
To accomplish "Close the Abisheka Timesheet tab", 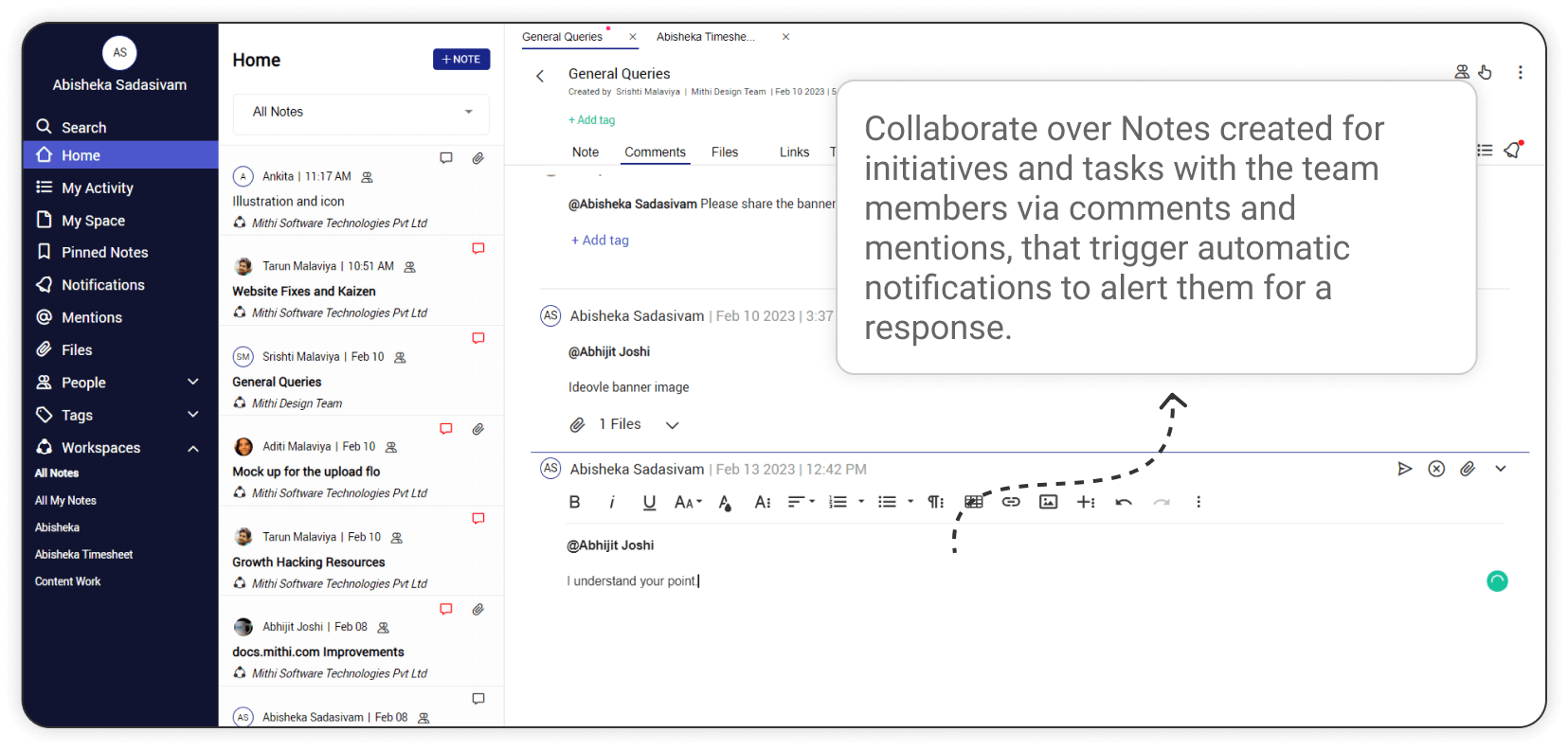I will 785,37.
